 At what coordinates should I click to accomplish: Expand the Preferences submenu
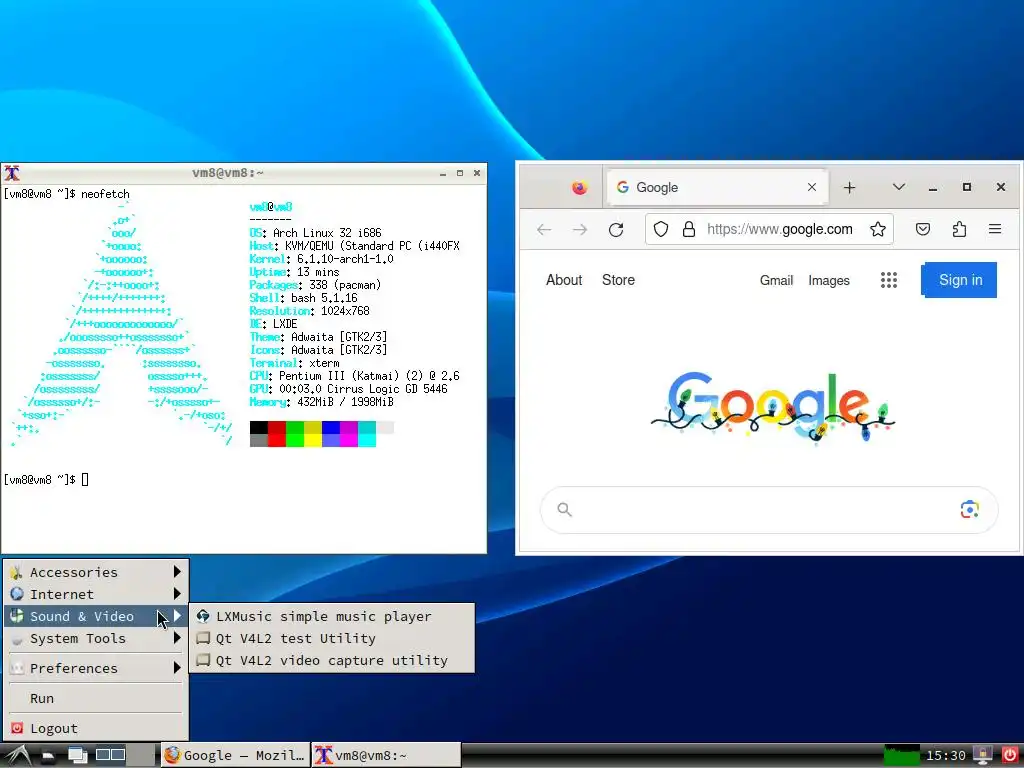point(96,668)
